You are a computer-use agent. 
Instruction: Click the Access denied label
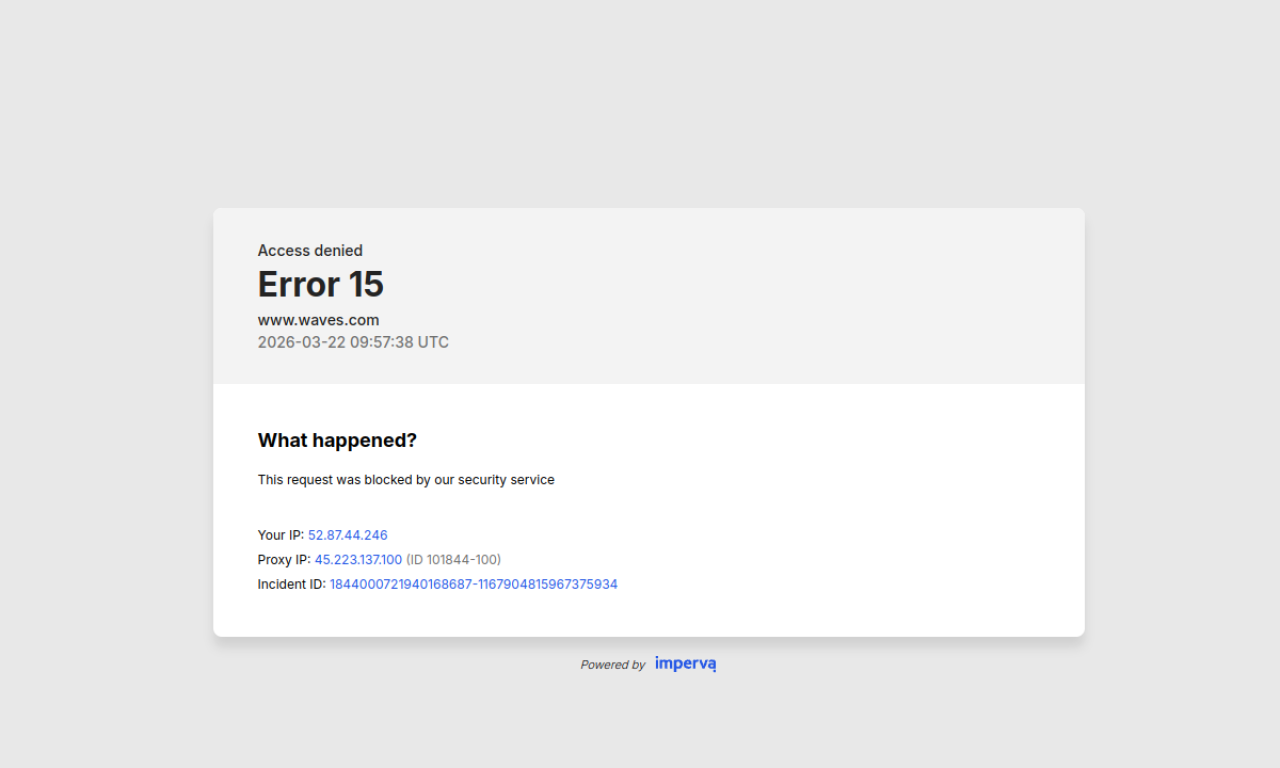pos(310,250)
